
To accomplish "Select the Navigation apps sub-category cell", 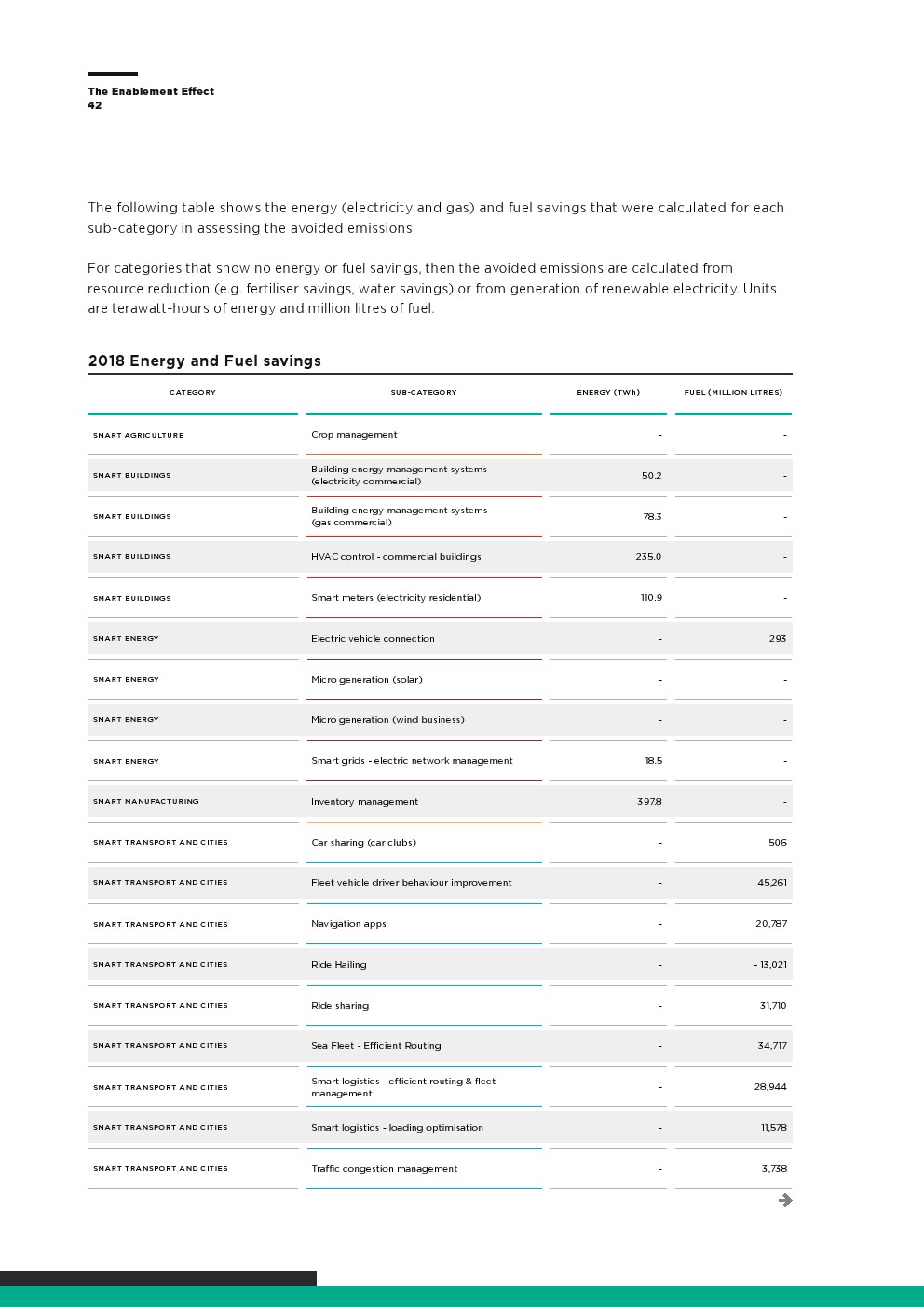I will [x=348, y=924].
